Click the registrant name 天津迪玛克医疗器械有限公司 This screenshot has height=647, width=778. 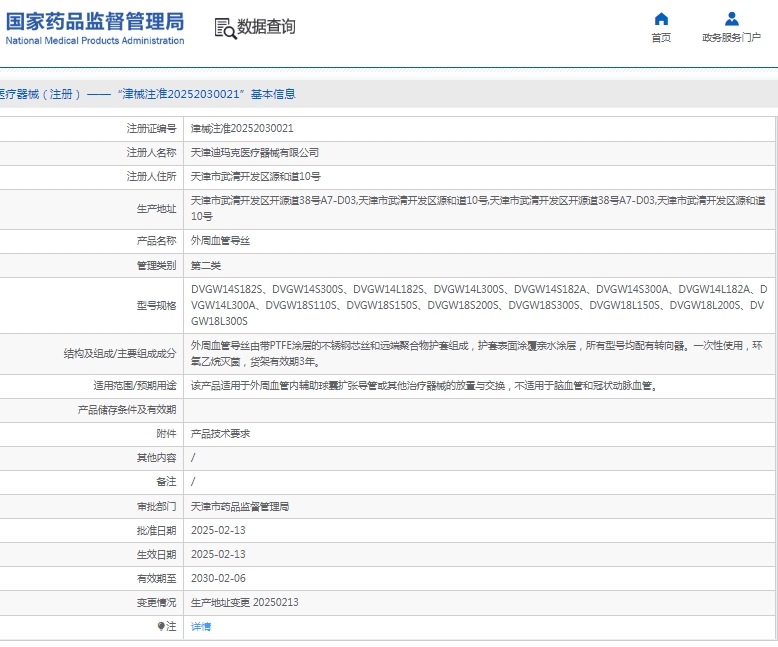point(255,152)
